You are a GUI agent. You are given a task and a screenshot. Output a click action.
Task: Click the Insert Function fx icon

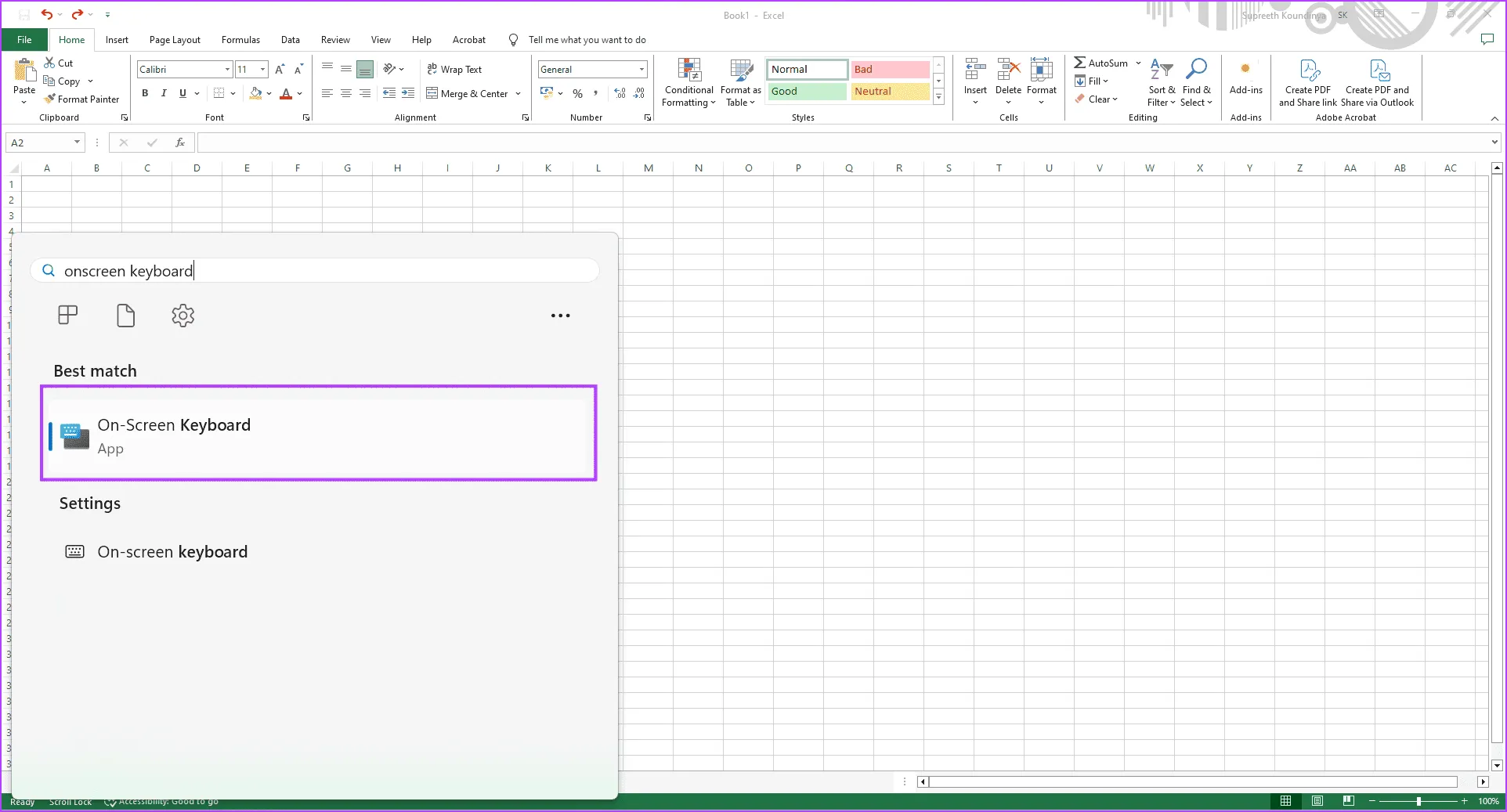pyautogui.click(x=180, y=143)
